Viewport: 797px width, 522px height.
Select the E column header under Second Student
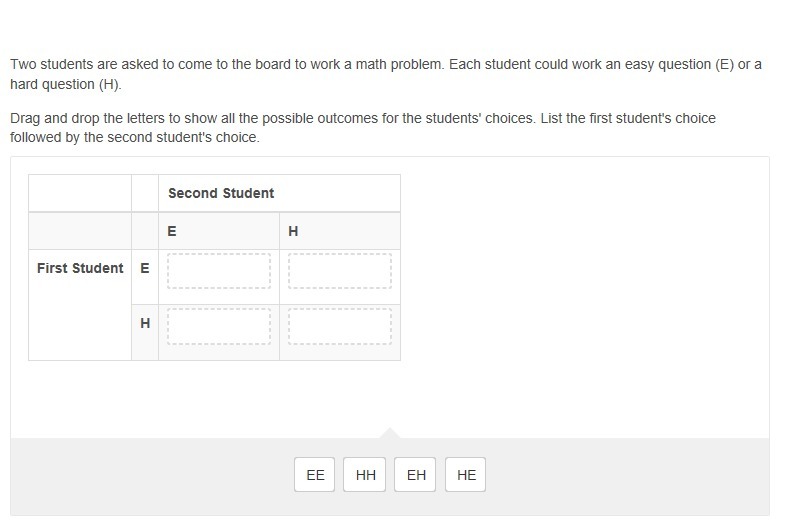pos(172,231)
